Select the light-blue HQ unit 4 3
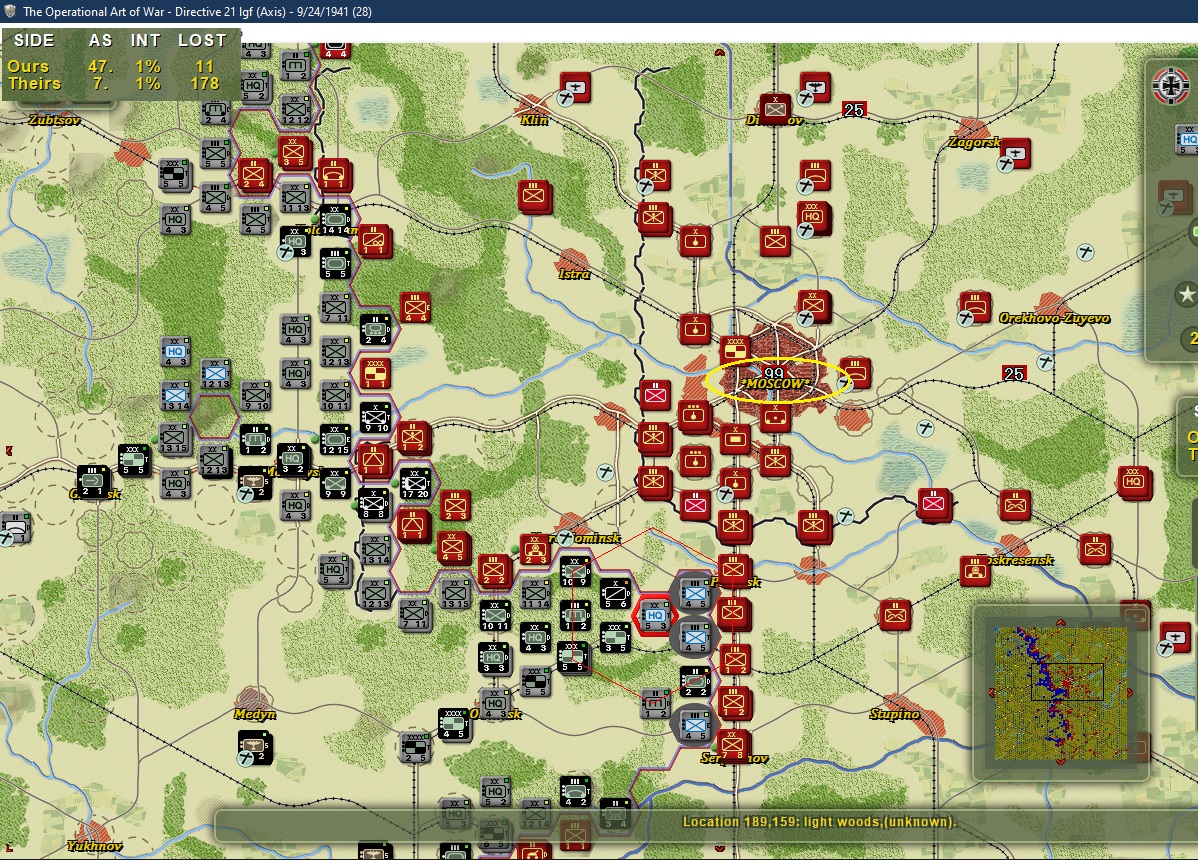The width and height of the screenshot is (1198, 860). click(176, 352)
